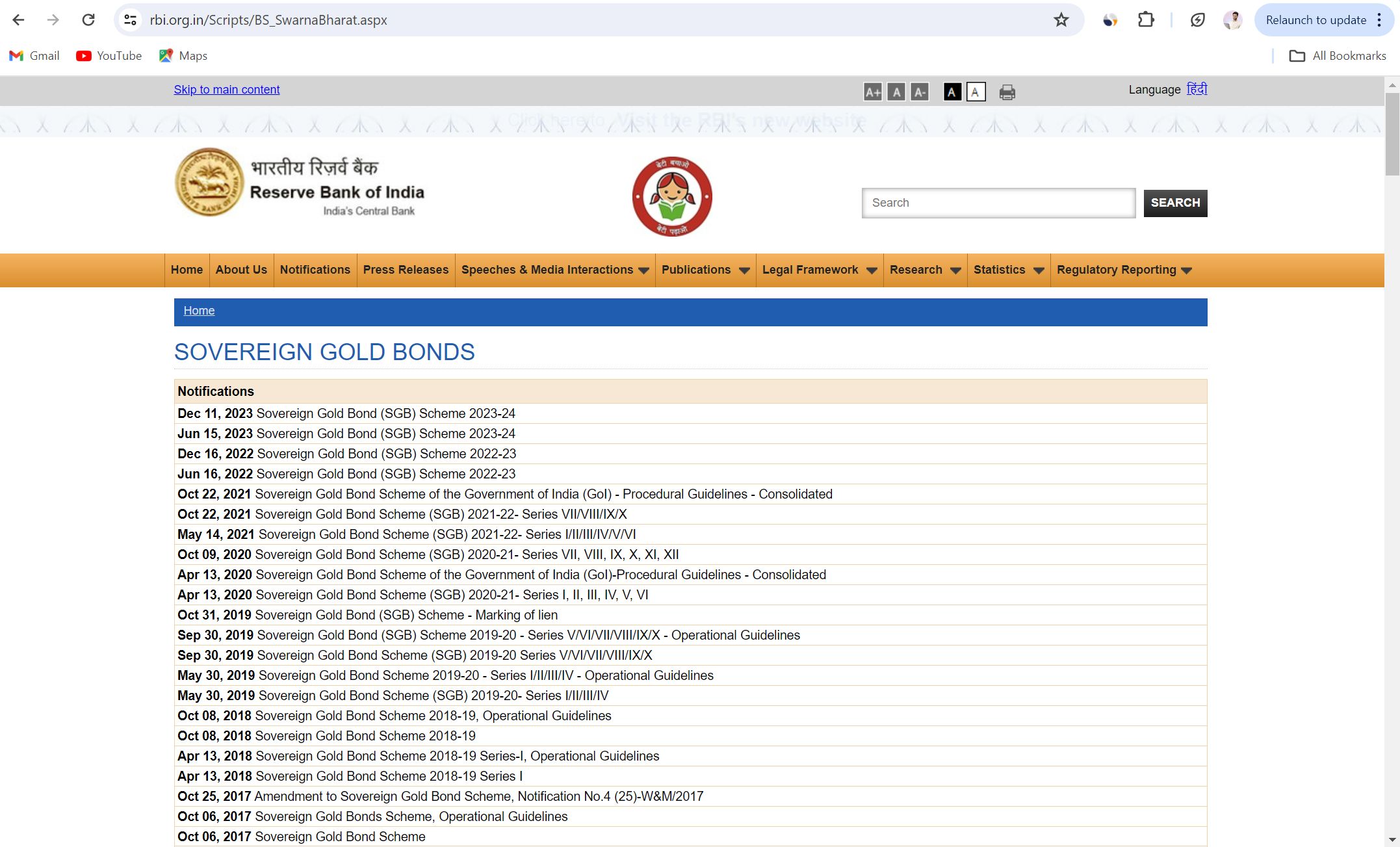Image resolution: width=1400 pixels, height=847 pixels.
Task: Open the Gmail bookmark
Action: click(x=34, y=56)
